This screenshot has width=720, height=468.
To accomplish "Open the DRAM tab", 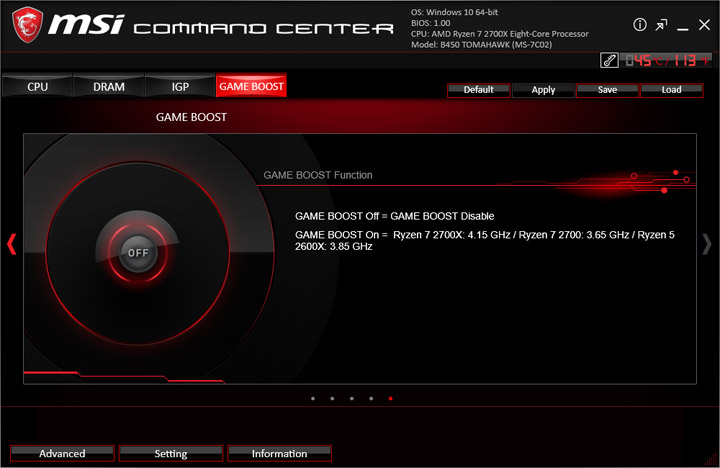I will point(109,86).
